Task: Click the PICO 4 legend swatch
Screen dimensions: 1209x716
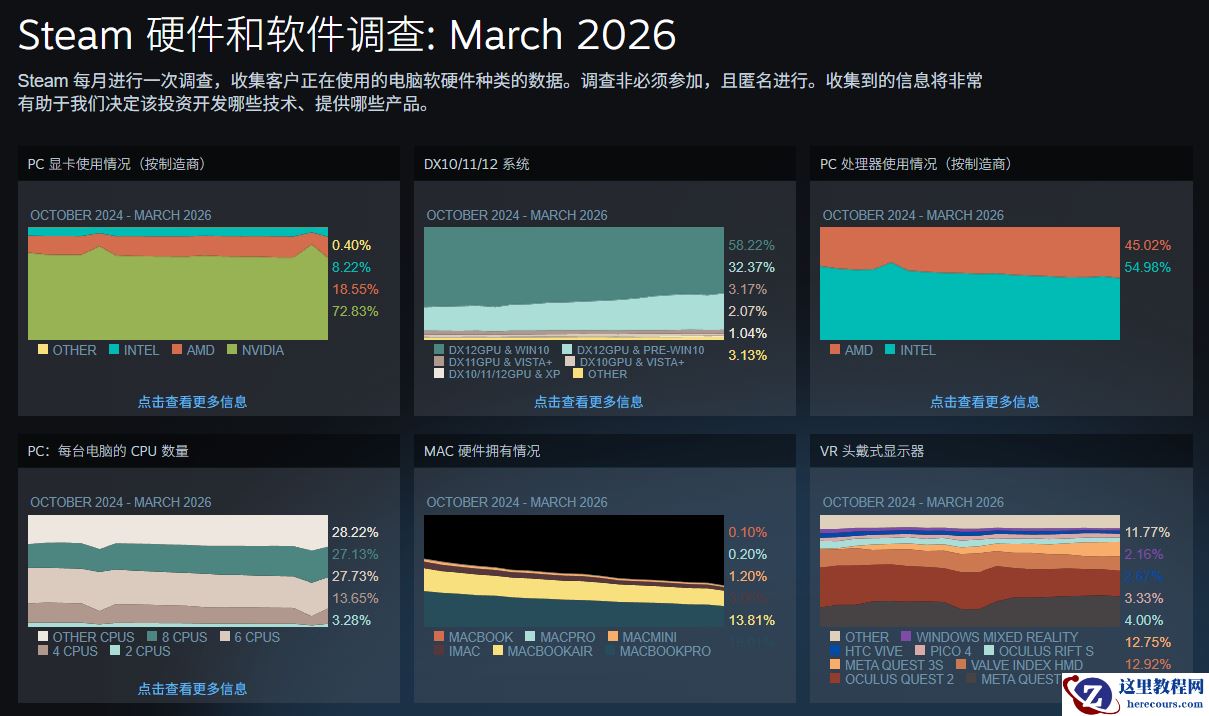Action: pyautogui.click(x=920, y=651)
